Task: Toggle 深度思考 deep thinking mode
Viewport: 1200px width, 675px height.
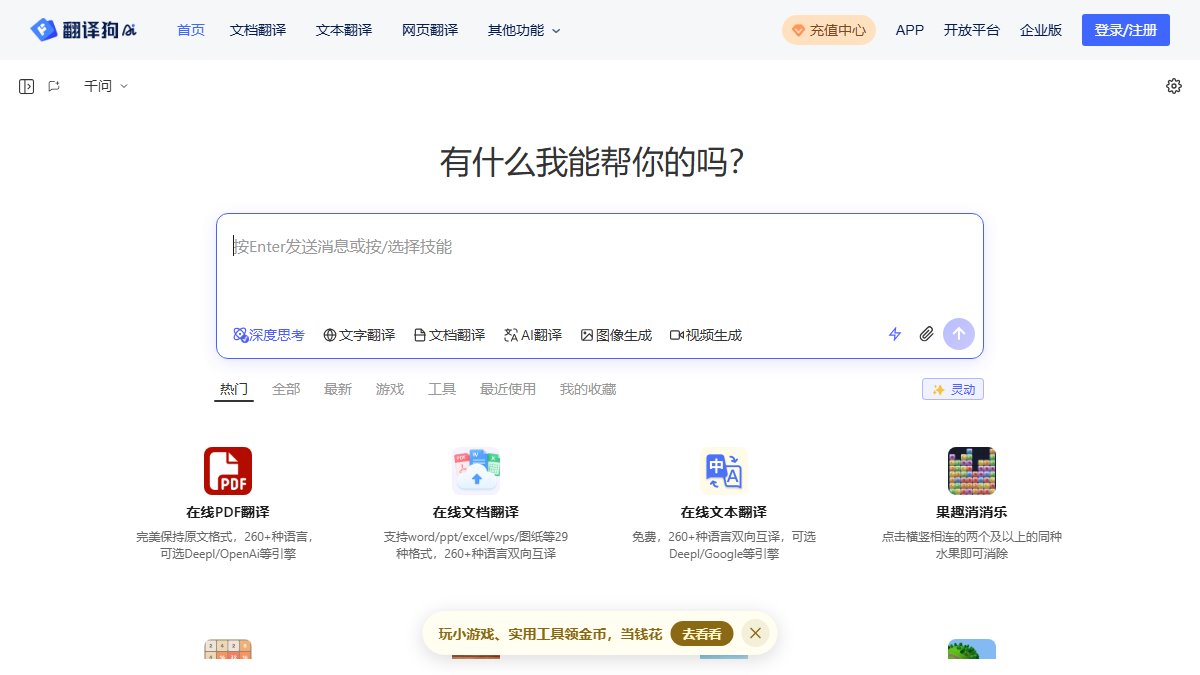Action: point(269,335)
